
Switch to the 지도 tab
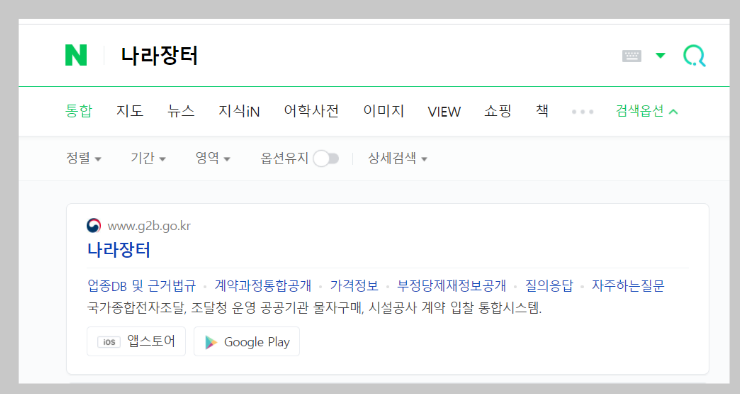[x=130, y=111]
